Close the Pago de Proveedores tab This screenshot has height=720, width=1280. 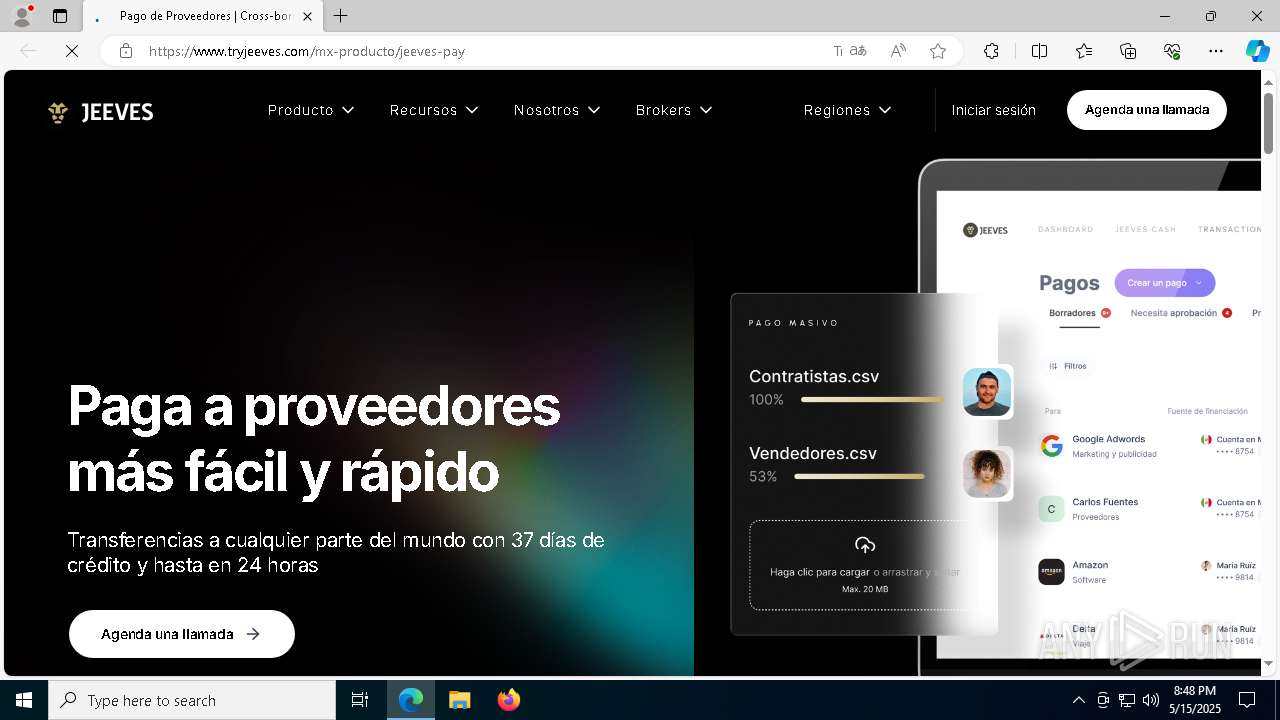[307, 16]
